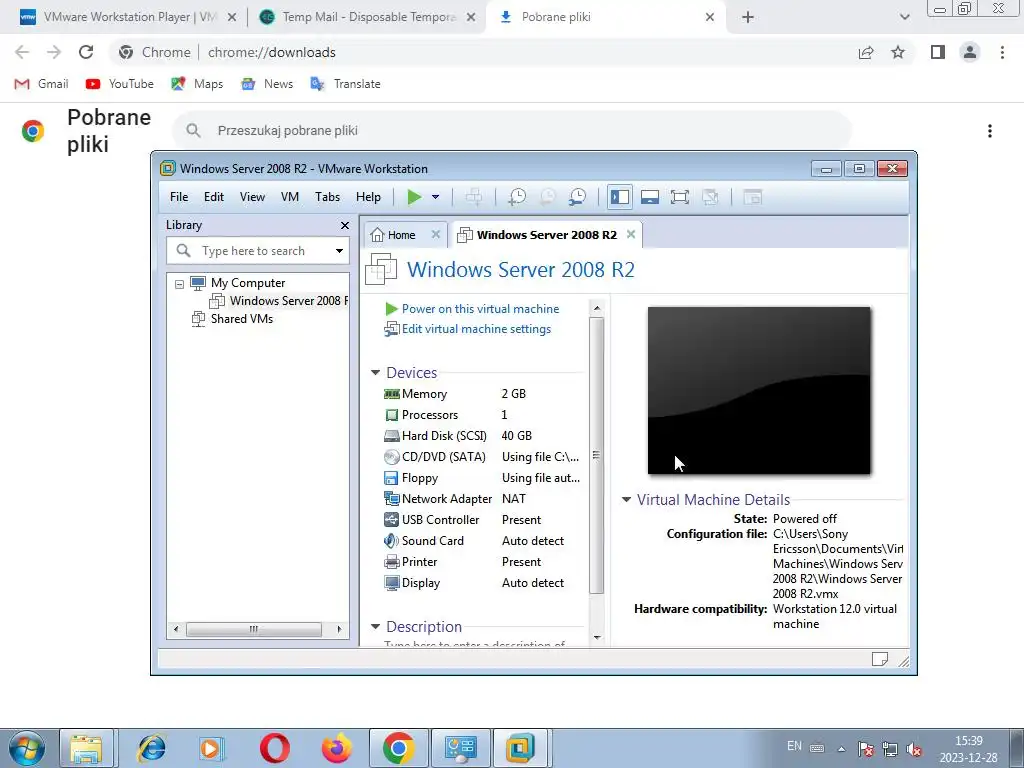Select the USB Controller device
The width and height of the screenshot is (1024, 768).
coord(482,520)
